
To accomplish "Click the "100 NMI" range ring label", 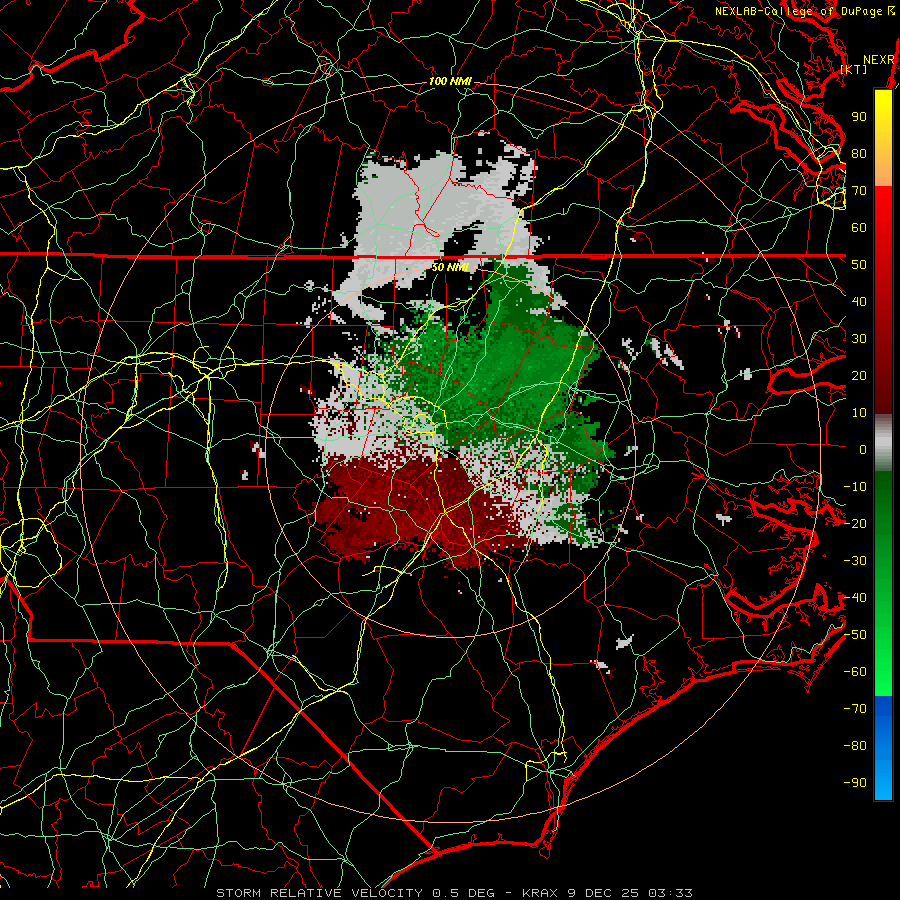I will pyautogui.click(x=450, y=82).
